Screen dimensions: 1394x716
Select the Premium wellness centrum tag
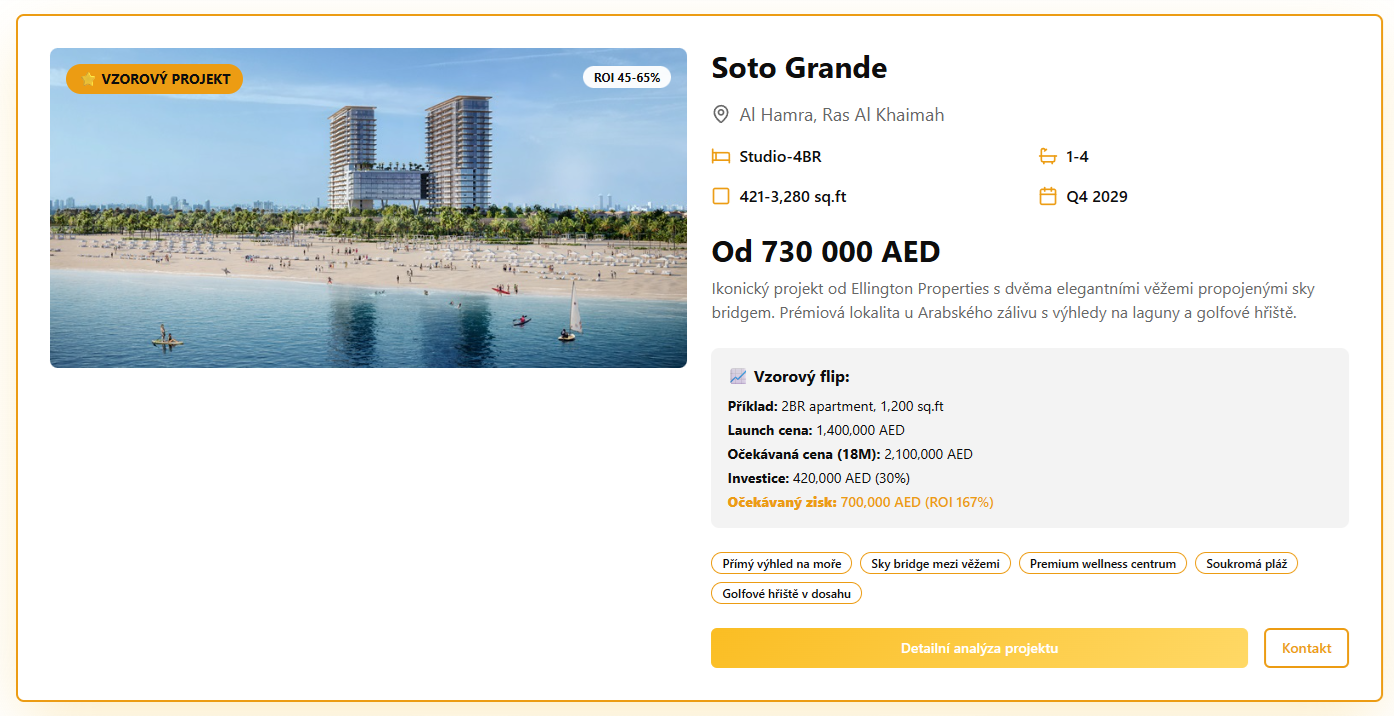(x=1103, y=564)
